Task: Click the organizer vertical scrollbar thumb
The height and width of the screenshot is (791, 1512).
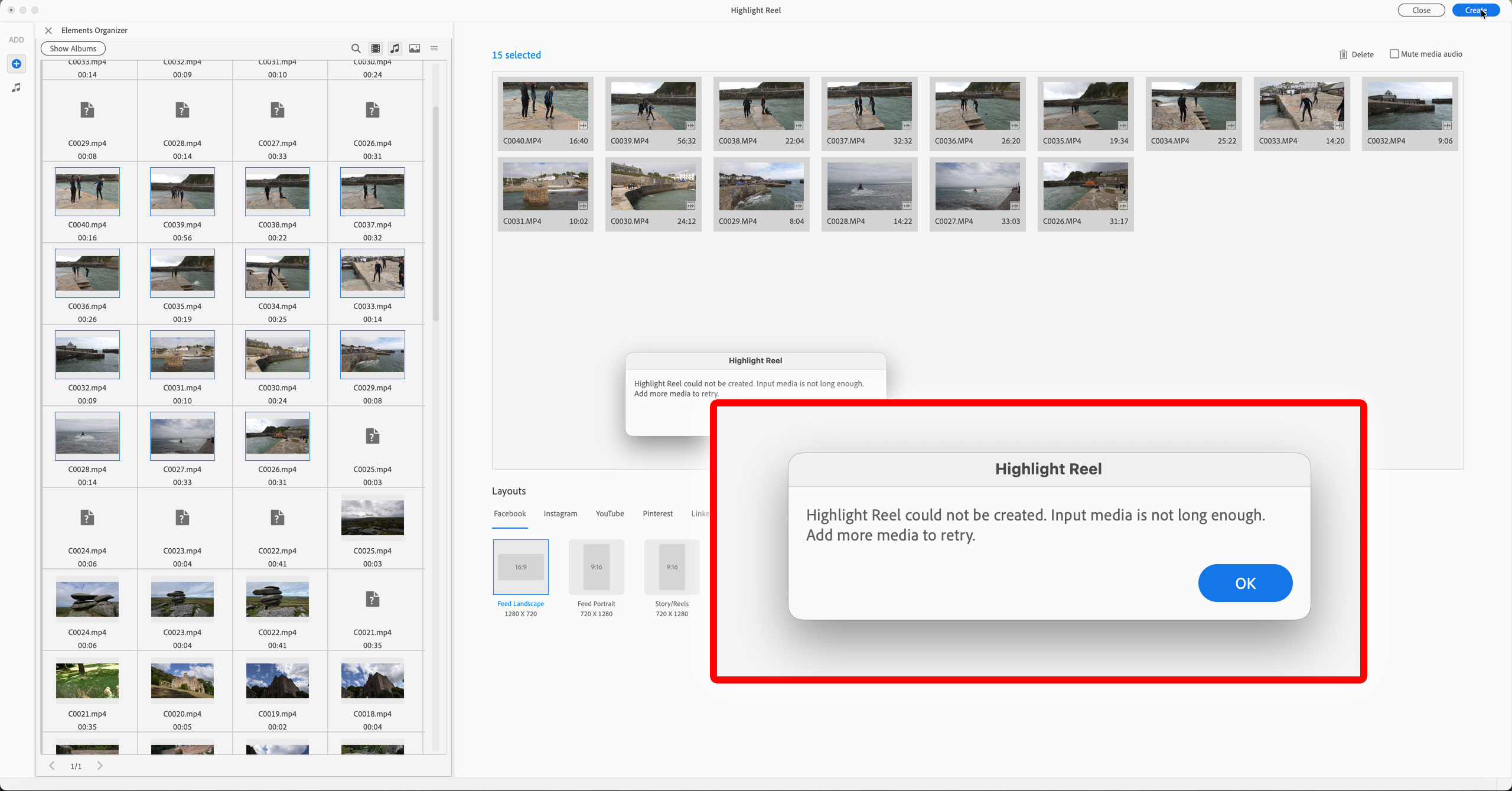Action: [x=436, y=213]
